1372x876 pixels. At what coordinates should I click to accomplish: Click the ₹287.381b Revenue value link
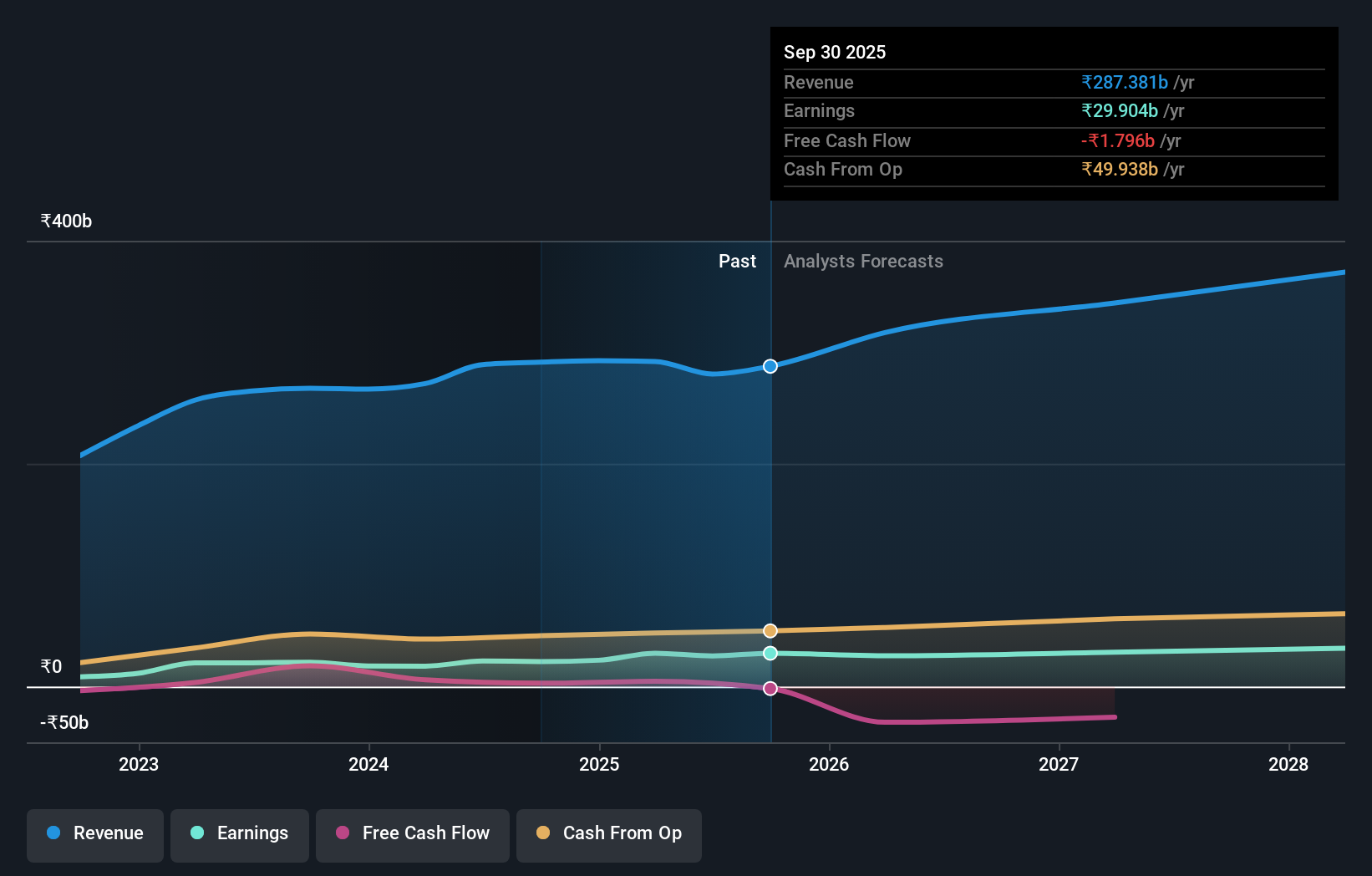(1124, 82)
